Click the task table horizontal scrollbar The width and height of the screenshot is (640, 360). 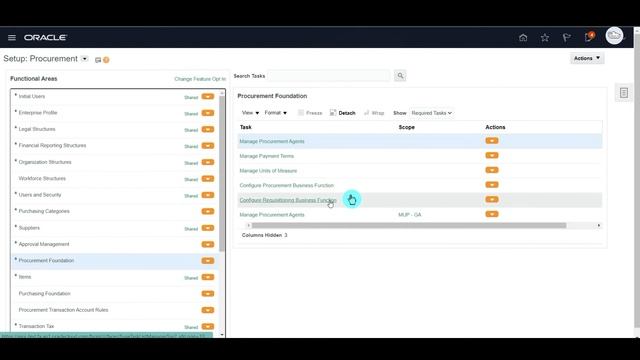(x=409, y=225)
